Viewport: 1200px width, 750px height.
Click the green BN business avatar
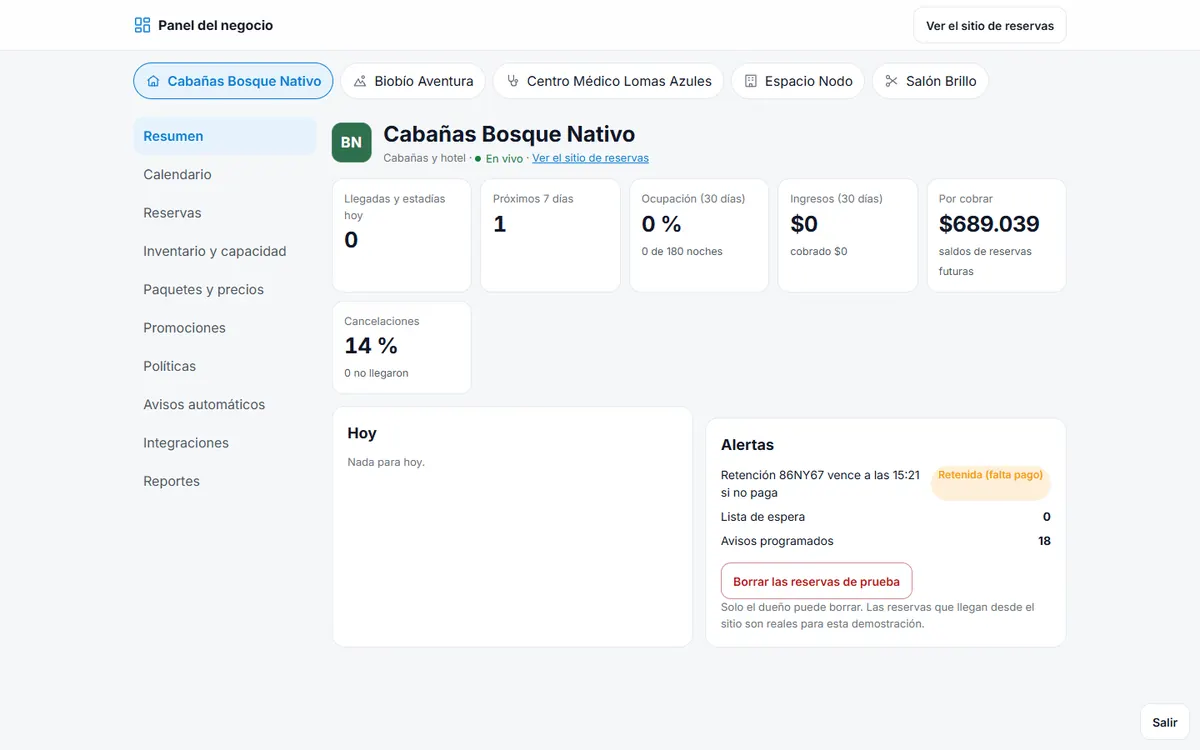352,142
